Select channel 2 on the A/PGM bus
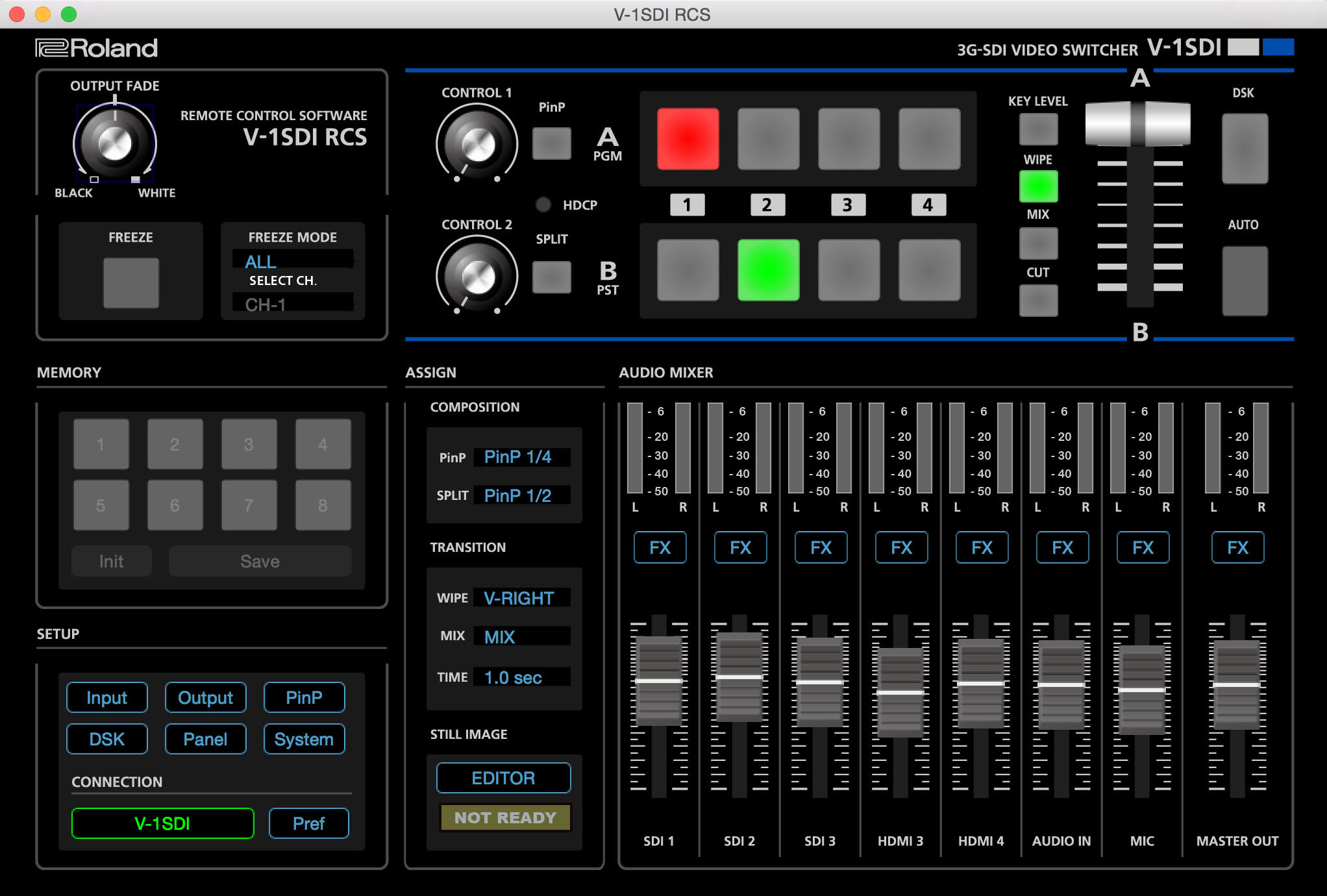 (768, 139)
